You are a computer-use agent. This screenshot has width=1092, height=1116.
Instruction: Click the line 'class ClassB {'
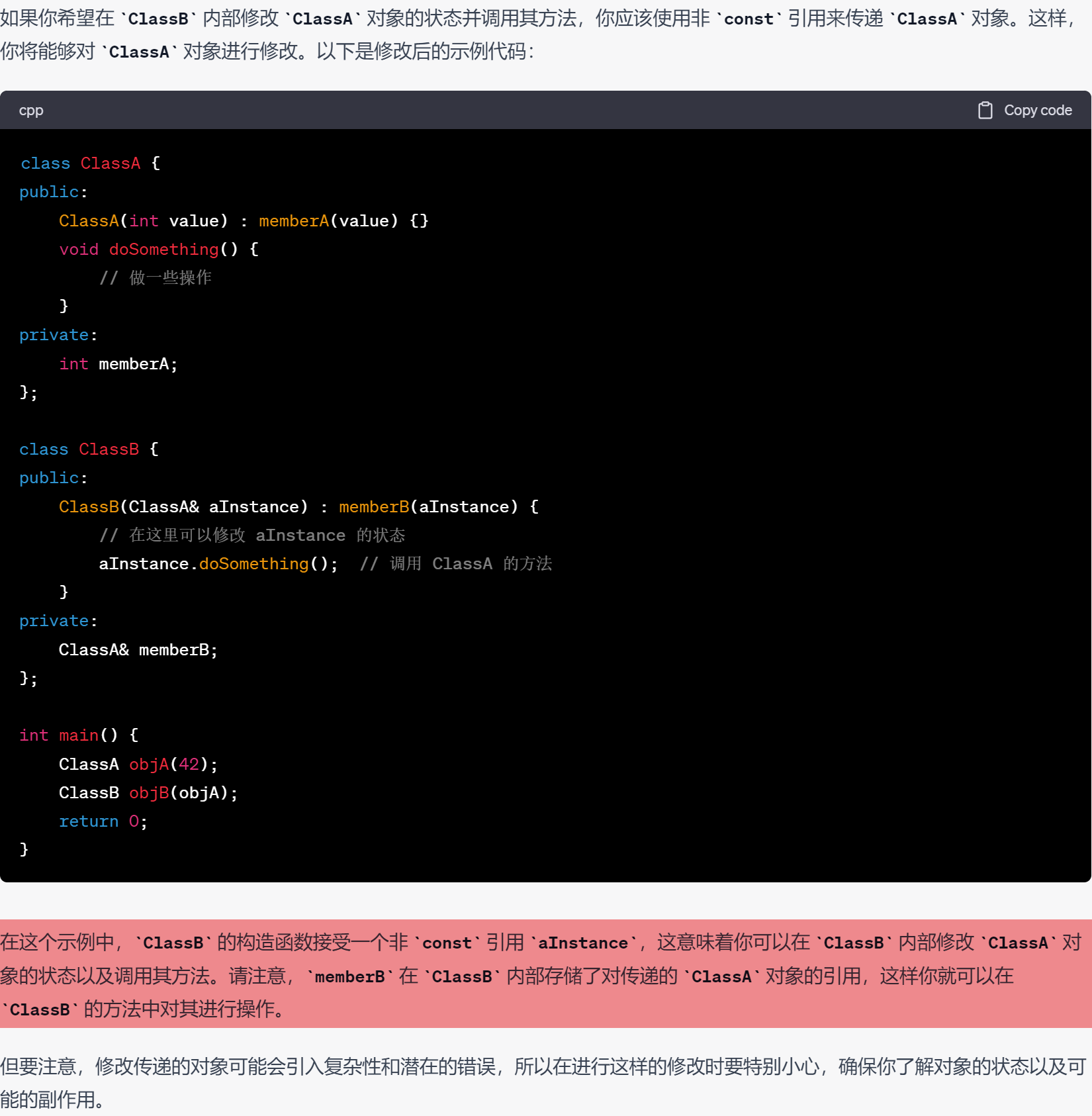[89, 449]
